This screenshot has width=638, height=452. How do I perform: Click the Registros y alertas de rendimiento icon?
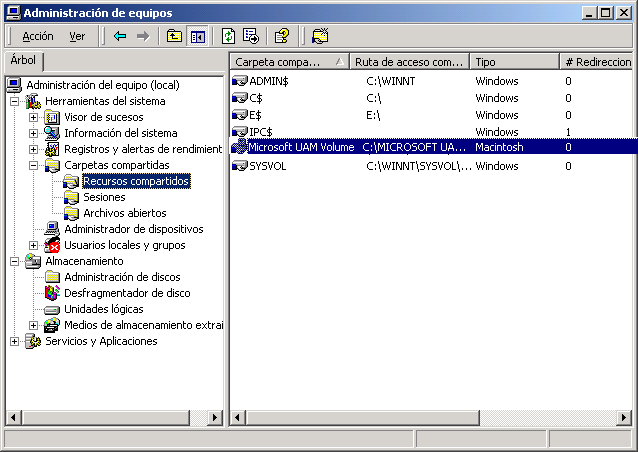pyautogui.click(x=52, y=149)
